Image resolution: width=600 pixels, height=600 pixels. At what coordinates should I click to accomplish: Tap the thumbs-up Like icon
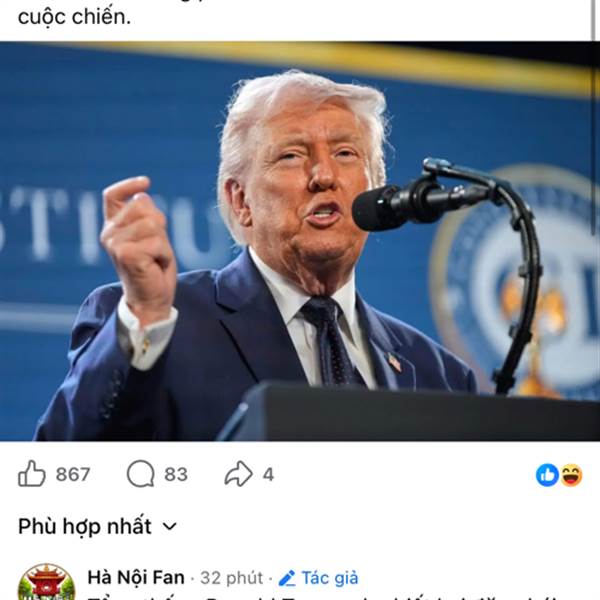32,474
